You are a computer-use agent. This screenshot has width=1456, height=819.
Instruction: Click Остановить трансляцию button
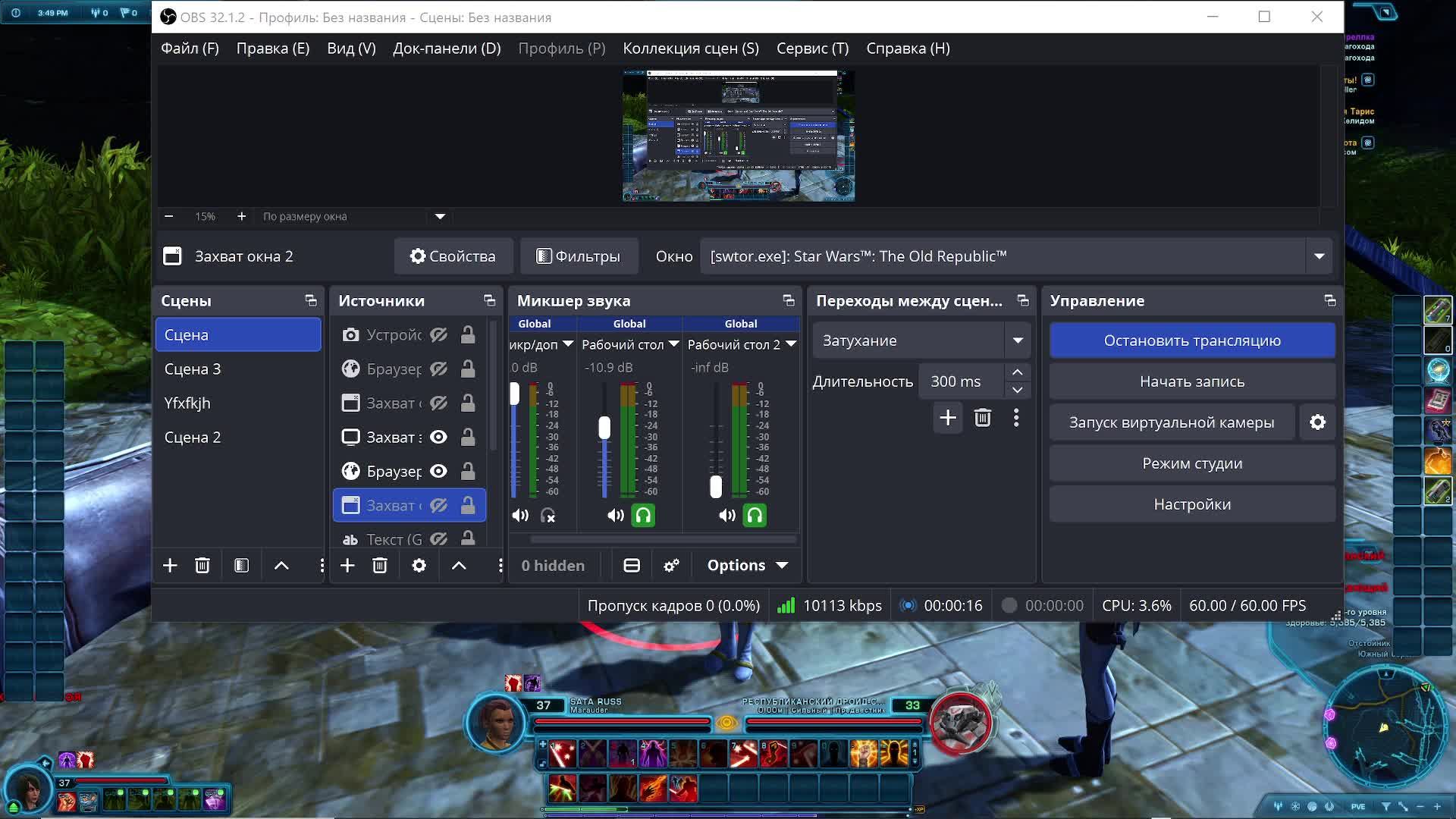[x=1192, y=340]
